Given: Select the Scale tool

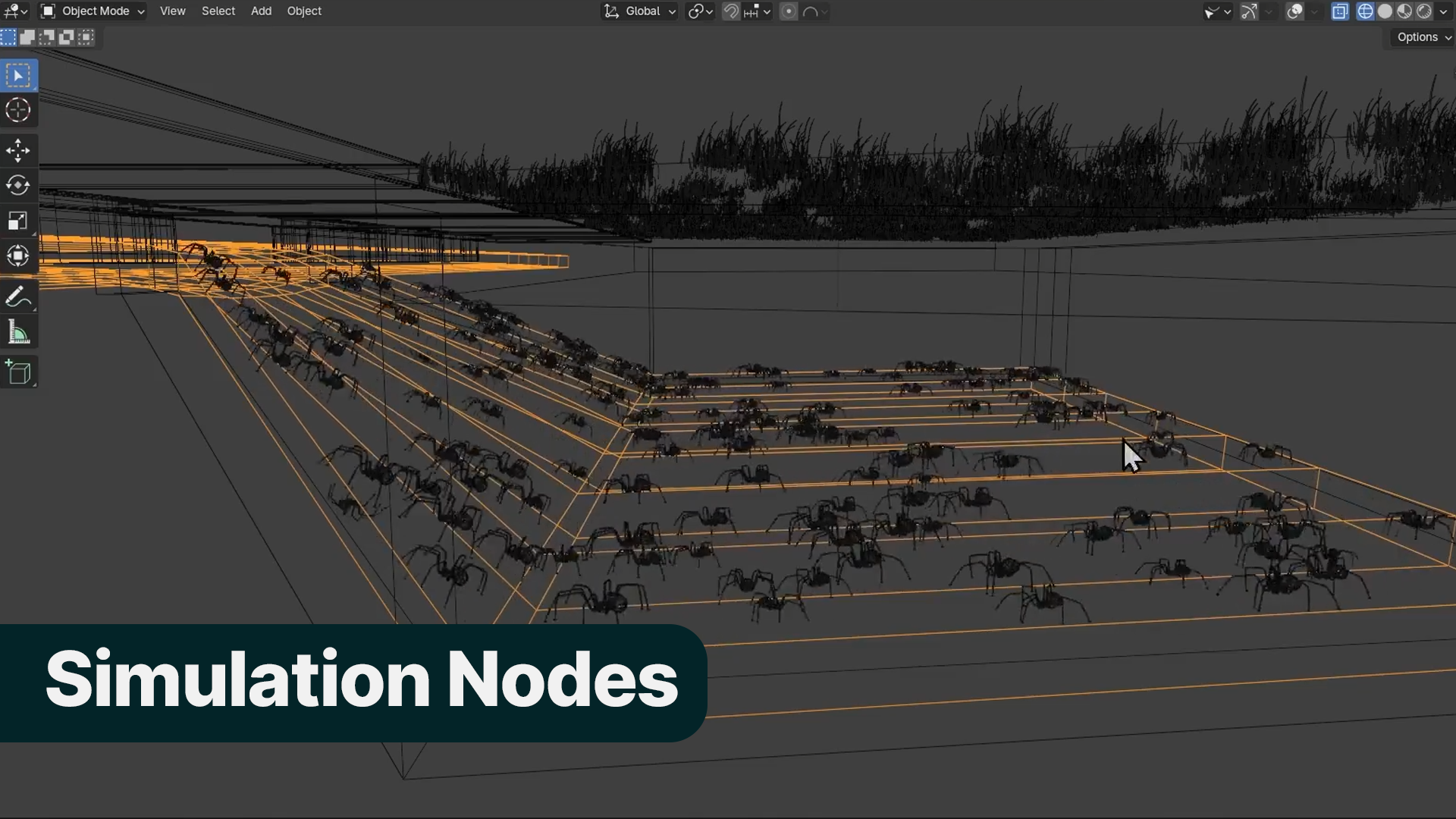Looking at the screenshot, I should click(18, 221).
